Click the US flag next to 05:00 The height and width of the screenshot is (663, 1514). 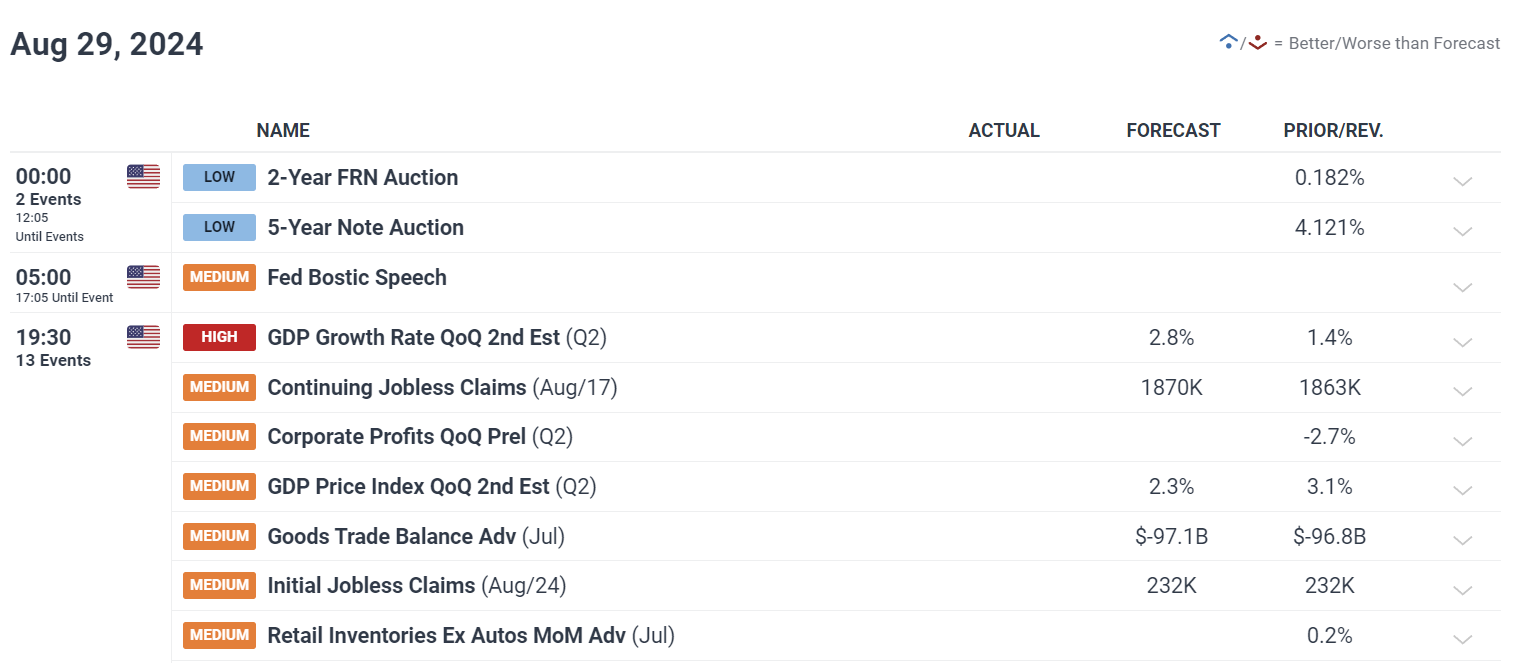tap(143, 277)
